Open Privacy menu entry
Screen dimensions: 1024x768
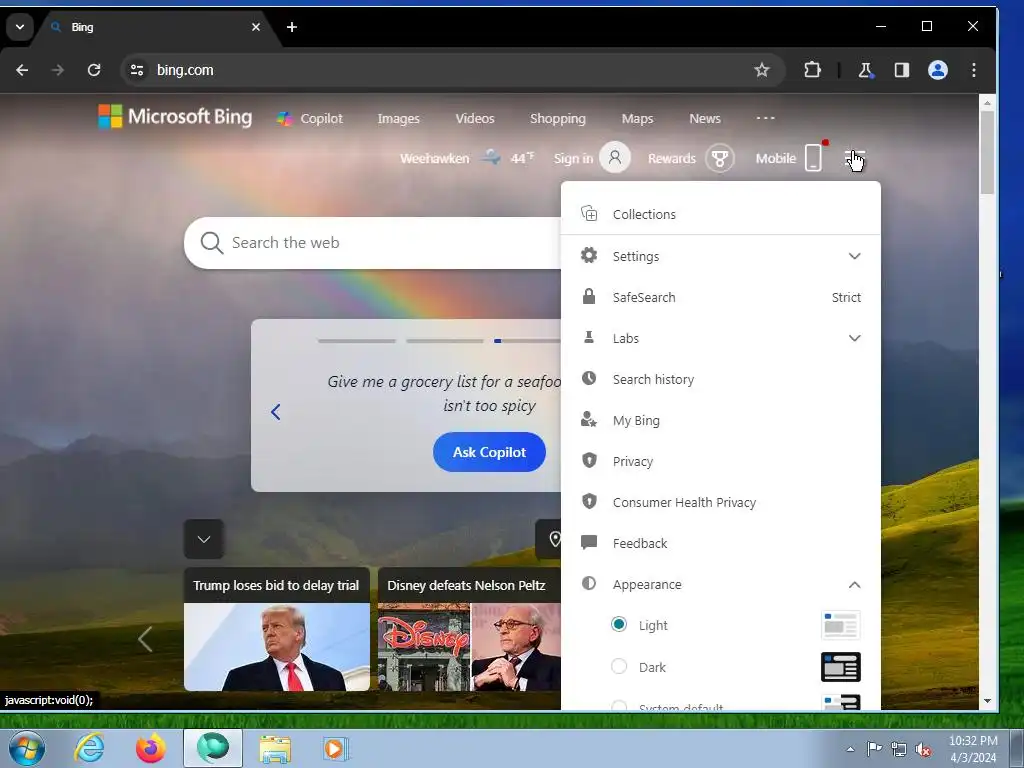pyautogui.click(x=721, y=462)
